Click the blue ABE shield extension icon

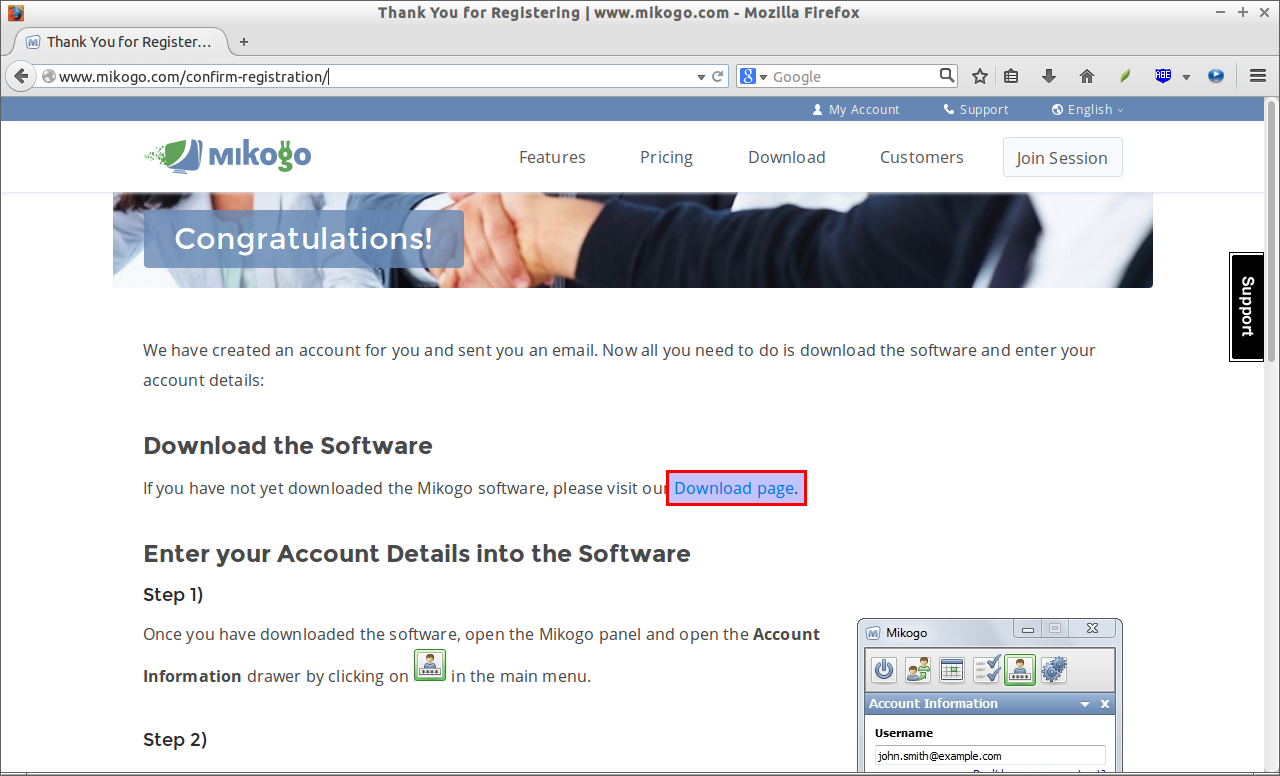point(1163,76)
